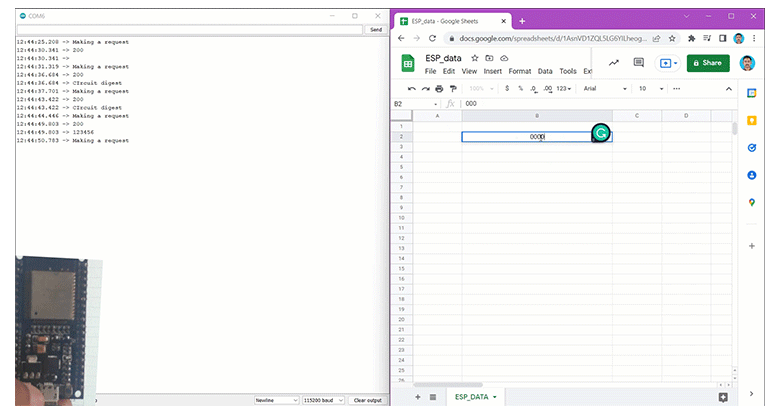Format cell as currency with dollar icon

click(x=507, y=88)
